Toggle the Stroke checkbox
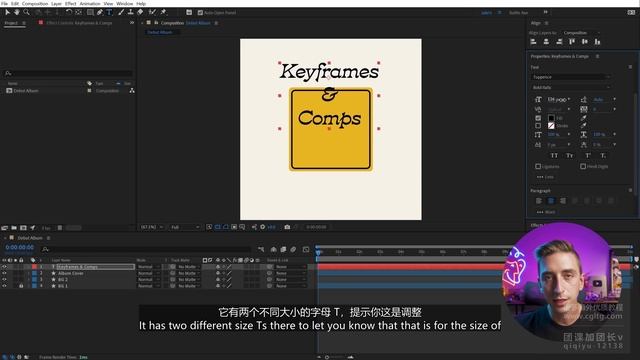 click(538, 126)
